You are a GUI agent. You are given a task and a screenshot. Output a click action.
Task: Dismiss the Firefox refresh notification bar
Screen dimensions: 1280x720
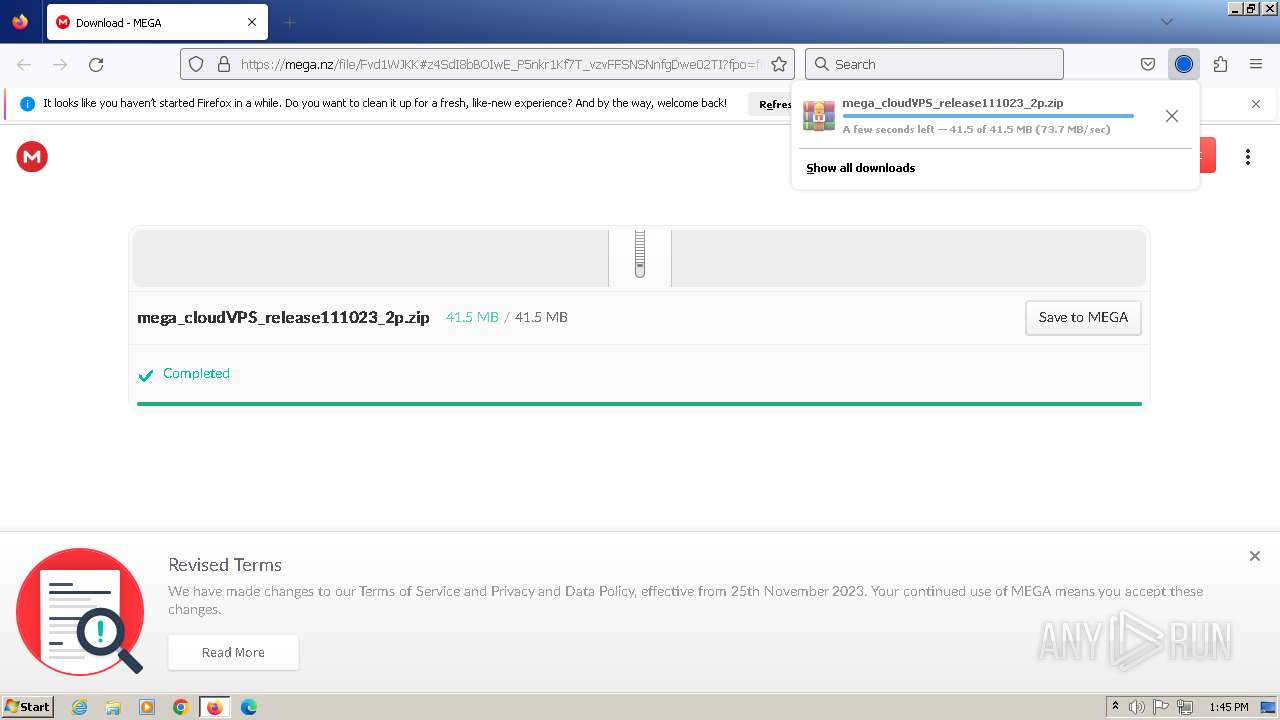[1256, 104]
